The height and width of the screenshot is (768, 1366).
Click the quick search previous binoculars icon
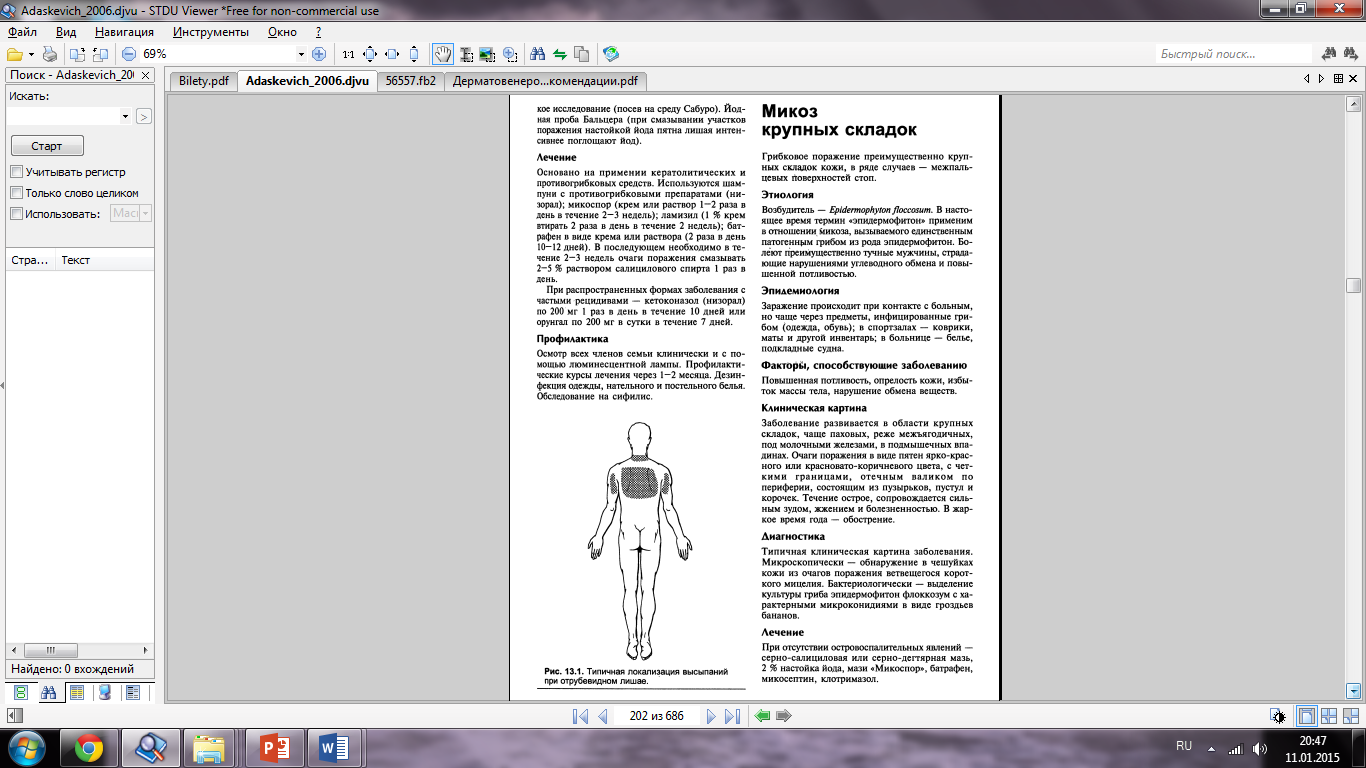[1330, 54]
